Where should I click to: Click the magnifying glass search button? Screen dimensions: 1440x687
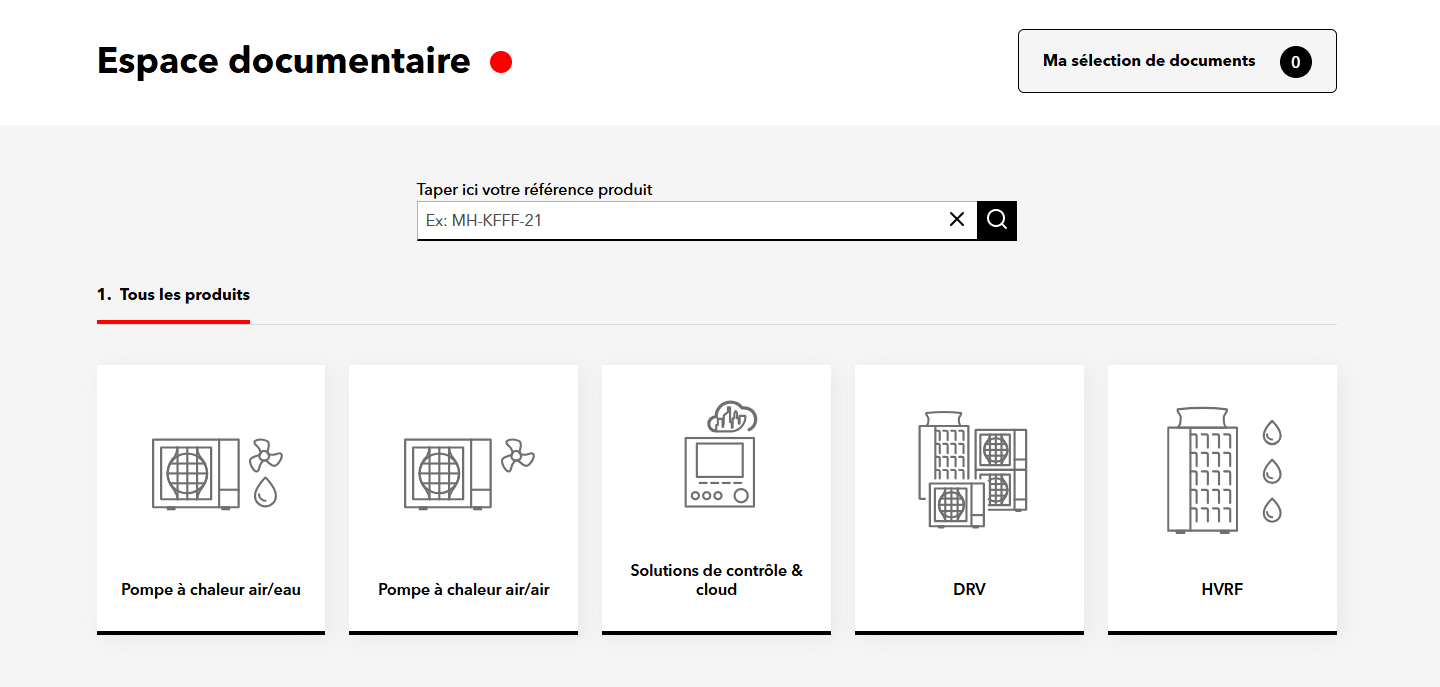pos(996,220)
